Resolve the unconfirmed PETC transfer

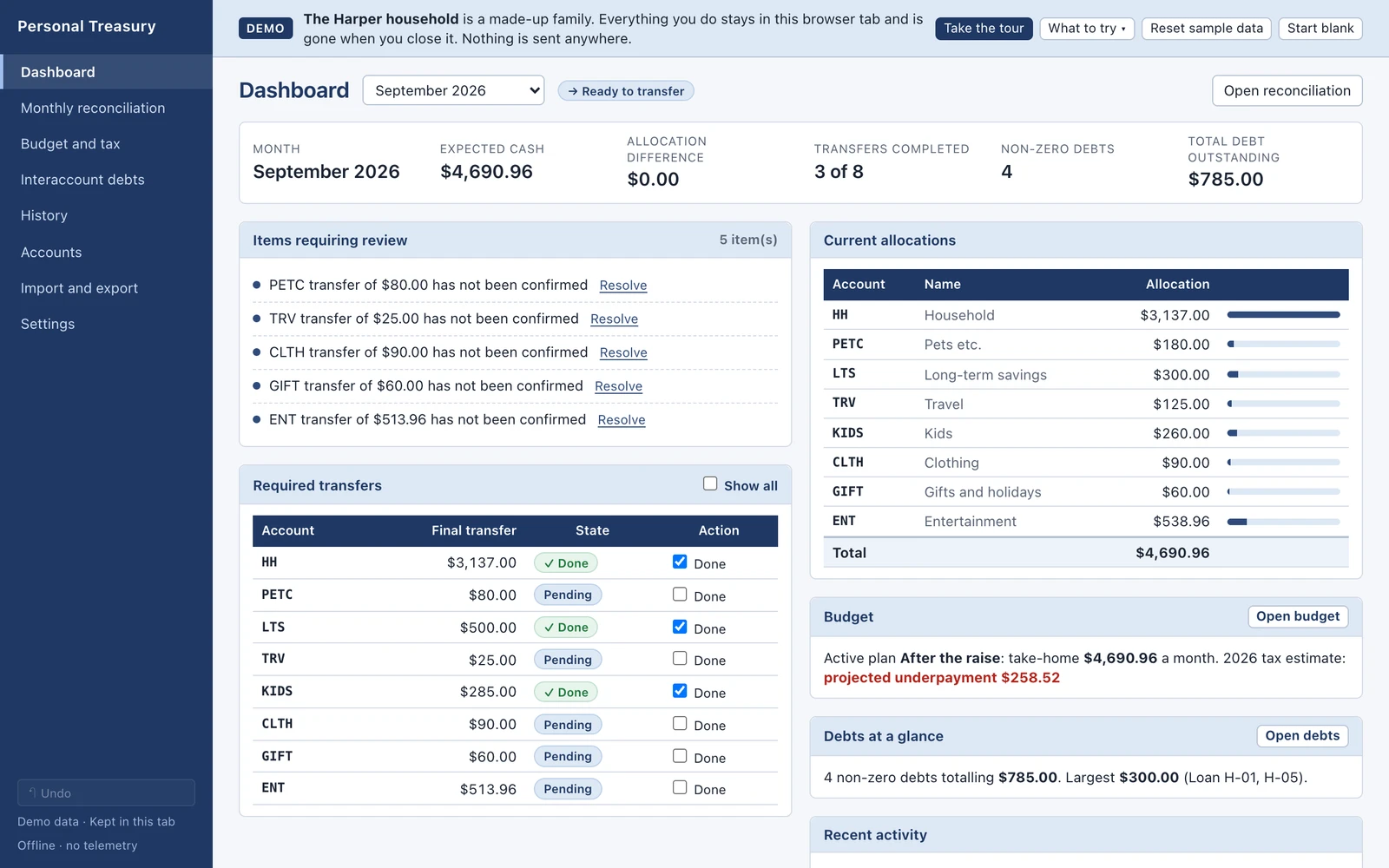[623, 286]
